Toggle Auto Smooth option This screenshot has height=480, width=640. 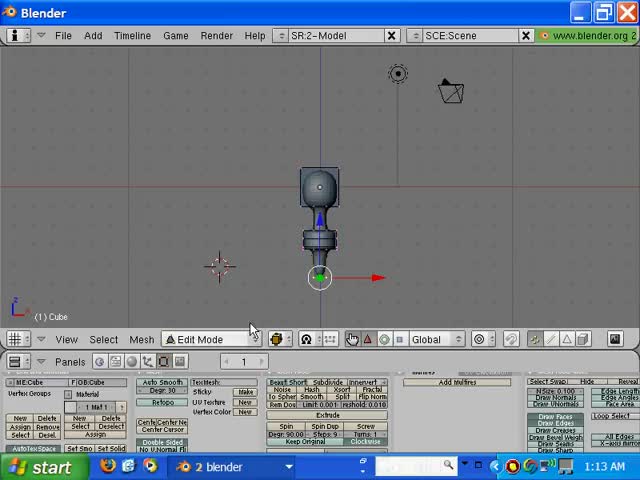tap(162, 382)
